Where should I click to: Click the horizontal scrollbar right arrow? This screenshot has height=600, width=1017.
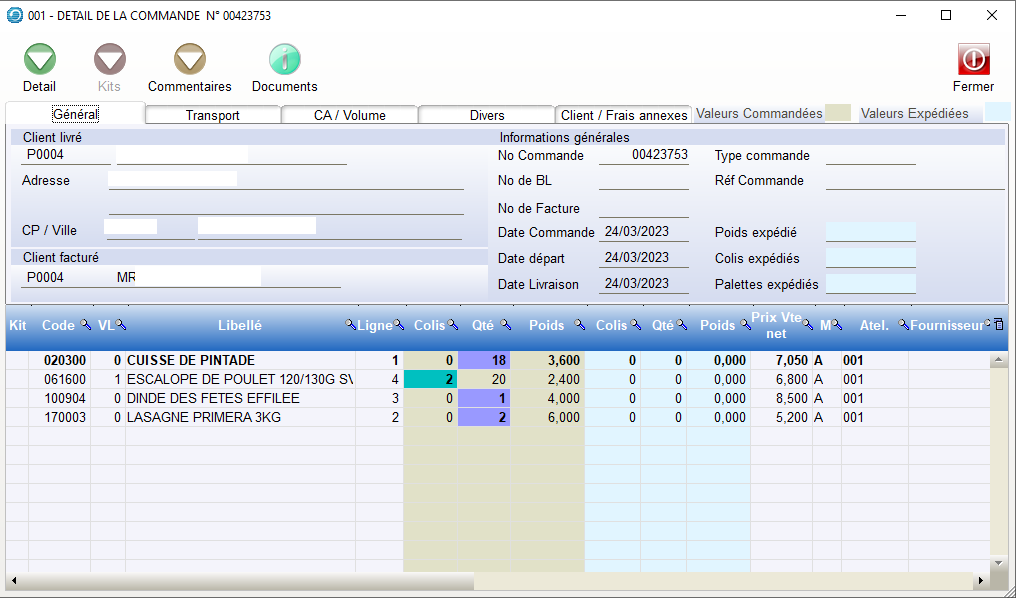[981, 581]
